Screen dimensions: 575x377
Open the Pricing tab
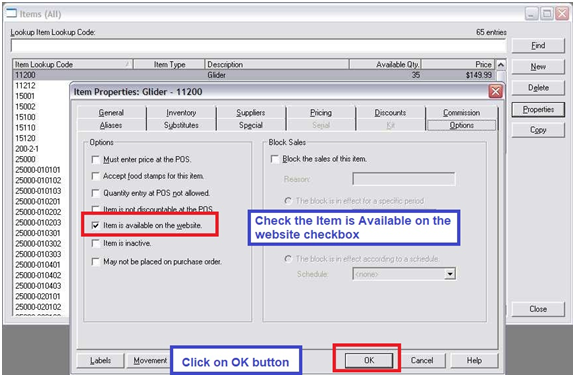[321, 113]
